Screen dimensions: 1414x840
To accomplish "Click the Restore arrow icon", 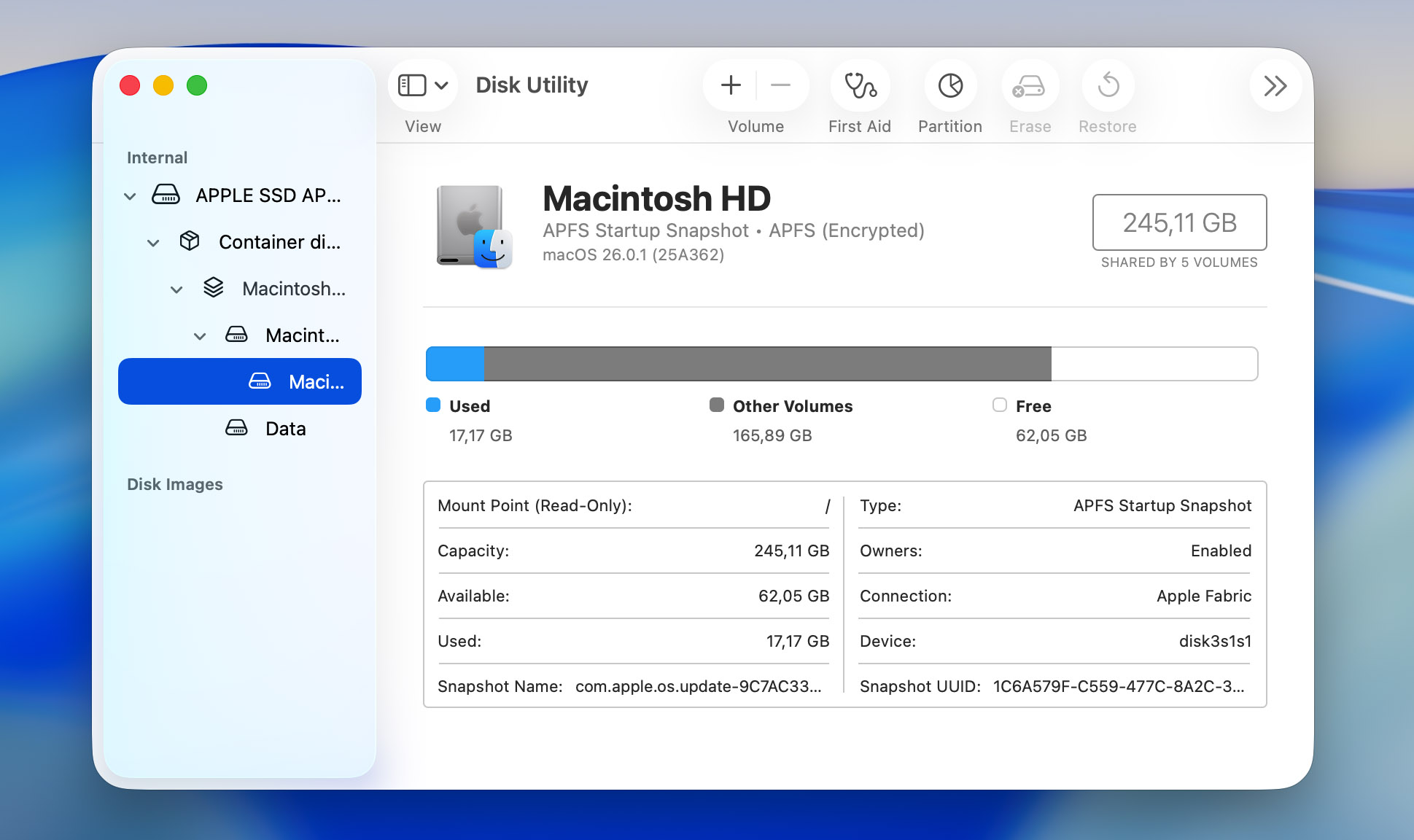I will pos(1108,85).
